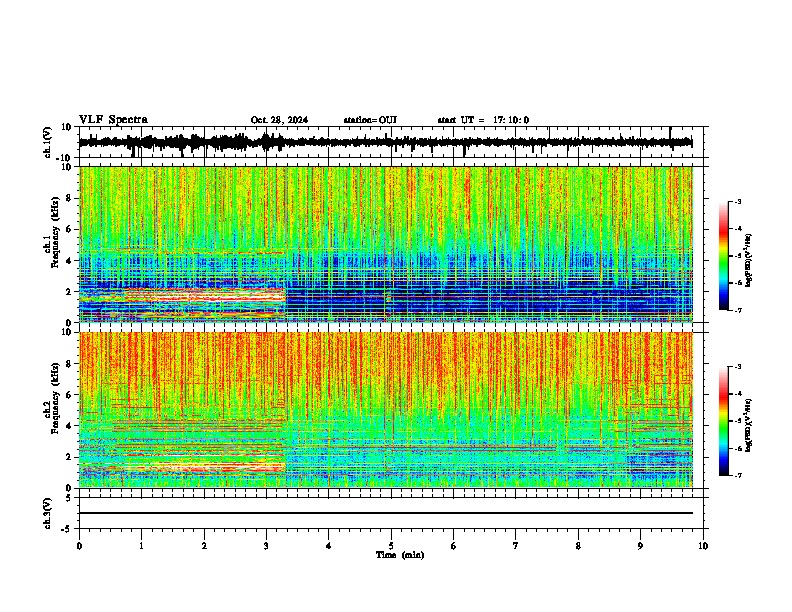The width and height of the screenshot is (792, 612).
Task: Click the ch.1 voltage waveform trace
Action: click(x=385, y=142)
